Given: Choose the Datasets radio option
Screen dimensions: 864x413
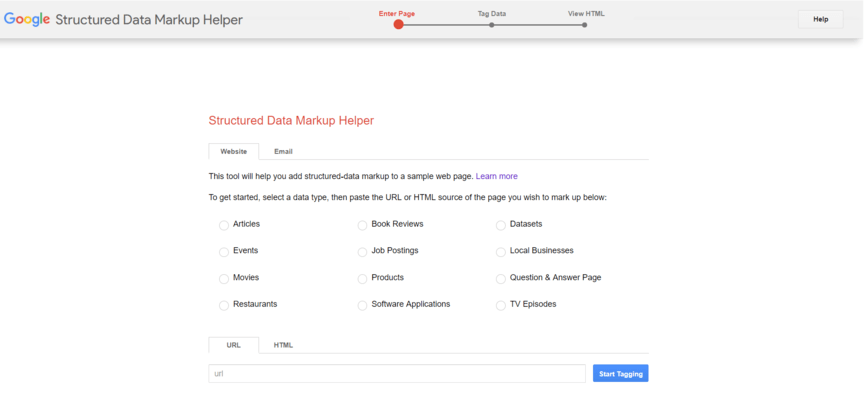Looking at the screenshot, I should coord(500,225).
